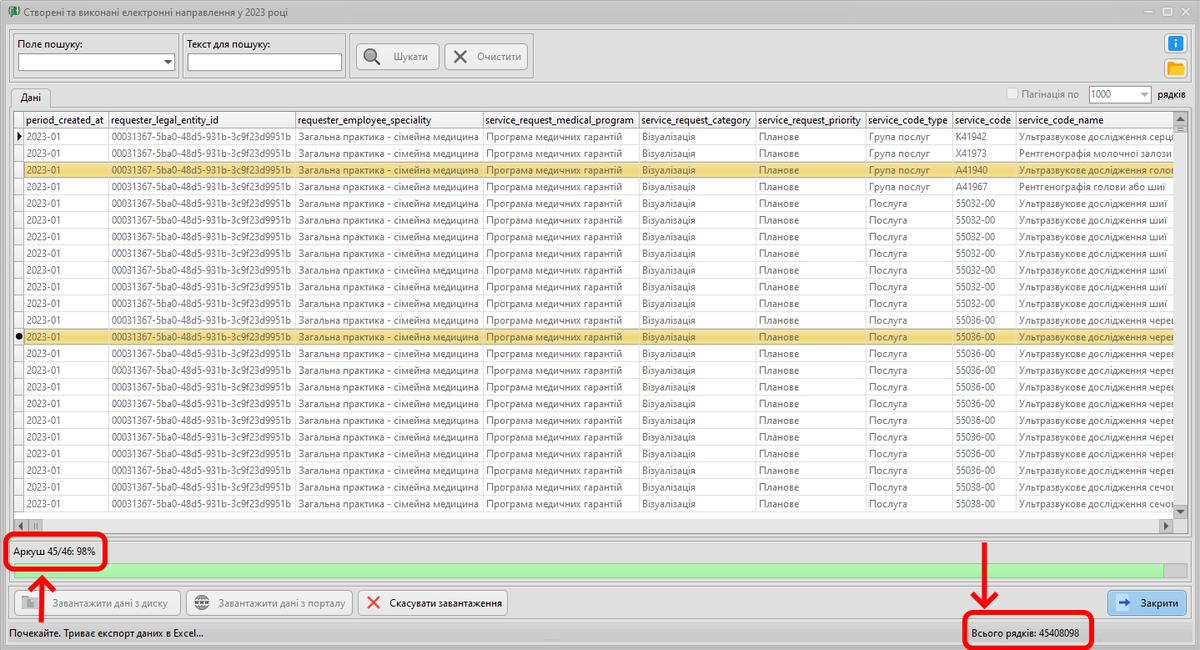Select cell with code A41967
Image resolution: width=1200 pixels, height=650 pixels.
click(x=984, y=187)
